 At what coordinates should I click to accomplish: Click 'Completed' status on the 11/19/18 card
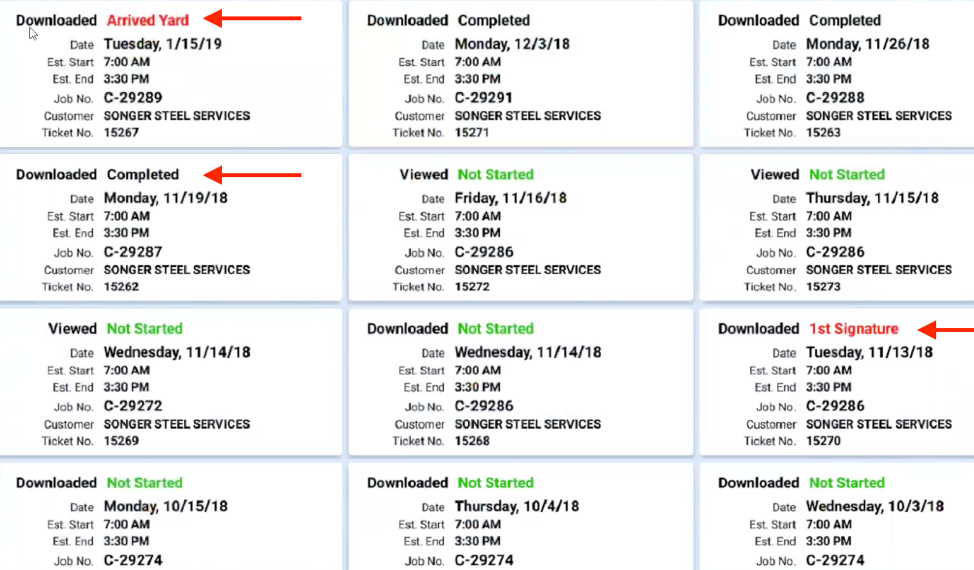click(143, 174)
